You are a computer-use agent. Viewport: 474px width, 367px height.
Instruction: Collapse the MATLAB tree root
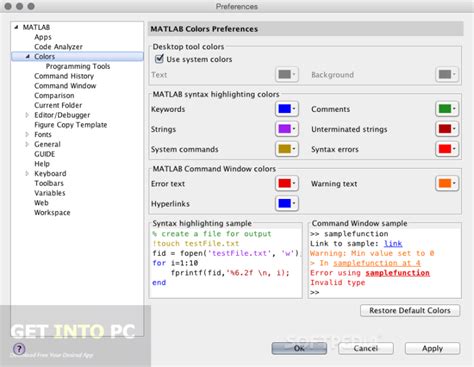16,27
